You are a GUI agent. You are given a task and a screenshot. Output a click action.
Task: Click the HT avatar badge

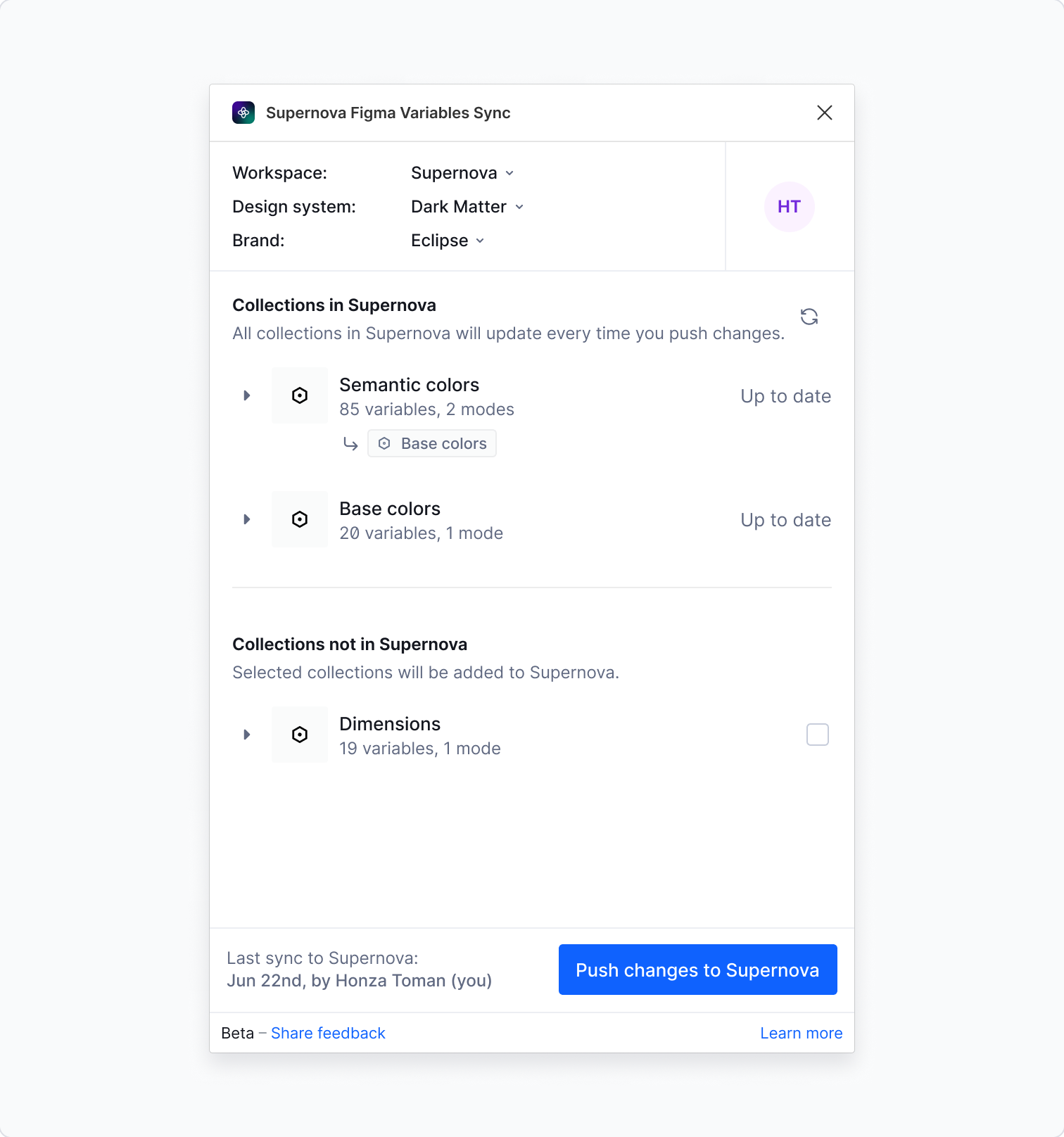coord(789,206)
